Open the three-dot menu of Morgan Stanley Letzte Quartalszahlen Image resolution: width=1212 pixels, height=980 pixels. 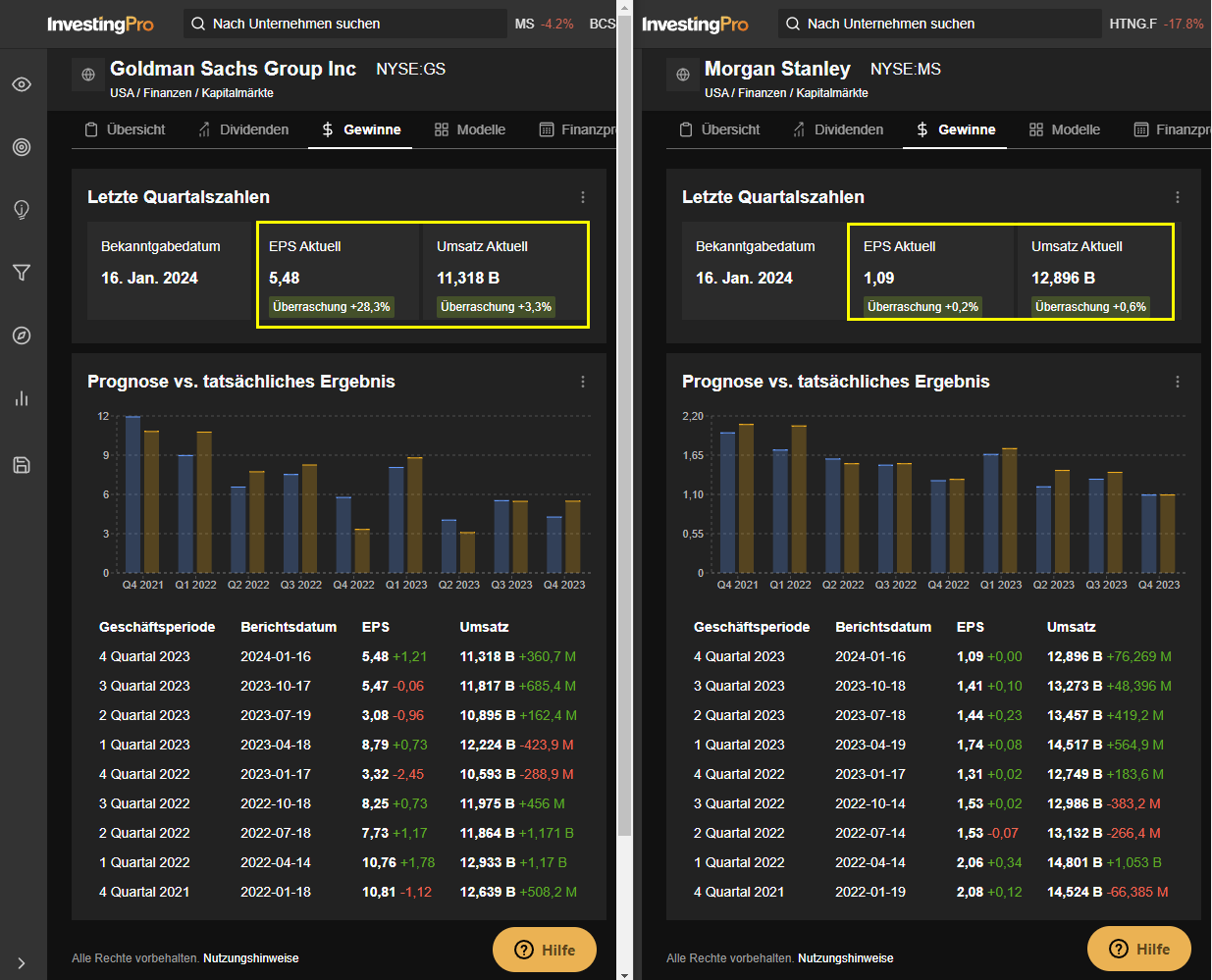pos(1178,197)
